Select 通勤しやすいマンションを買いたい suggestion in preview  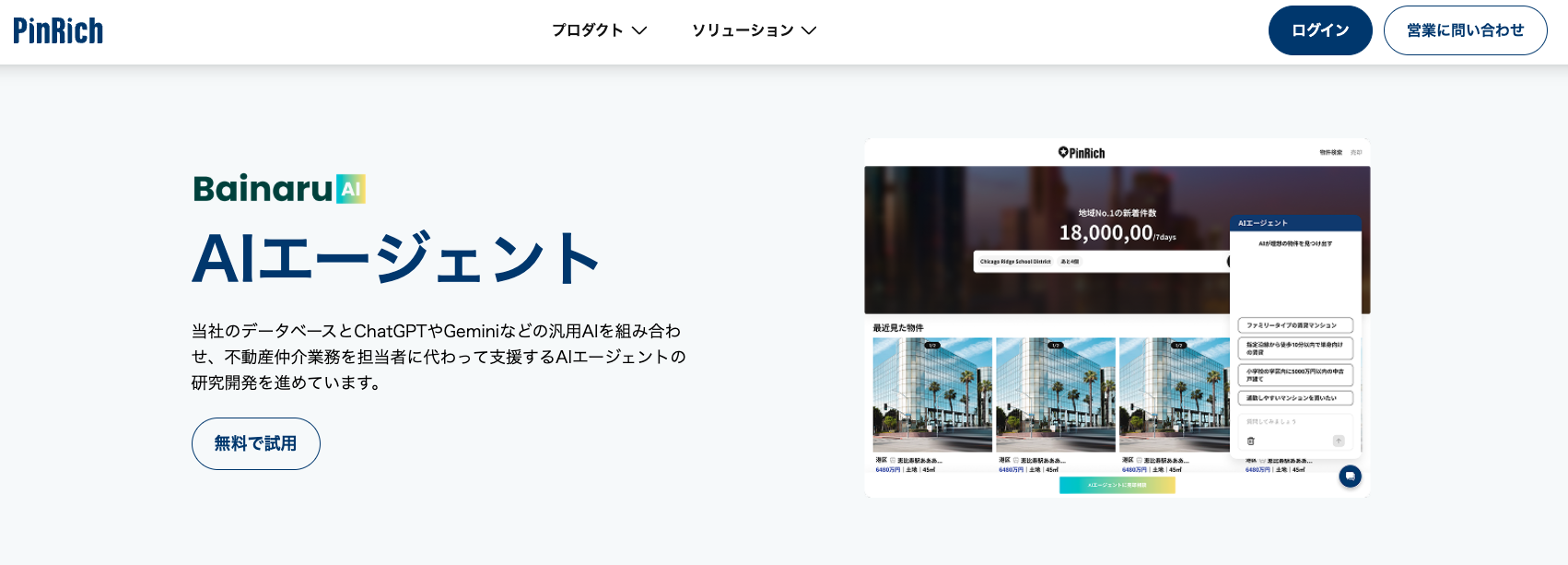click(x=1294, y=398)
